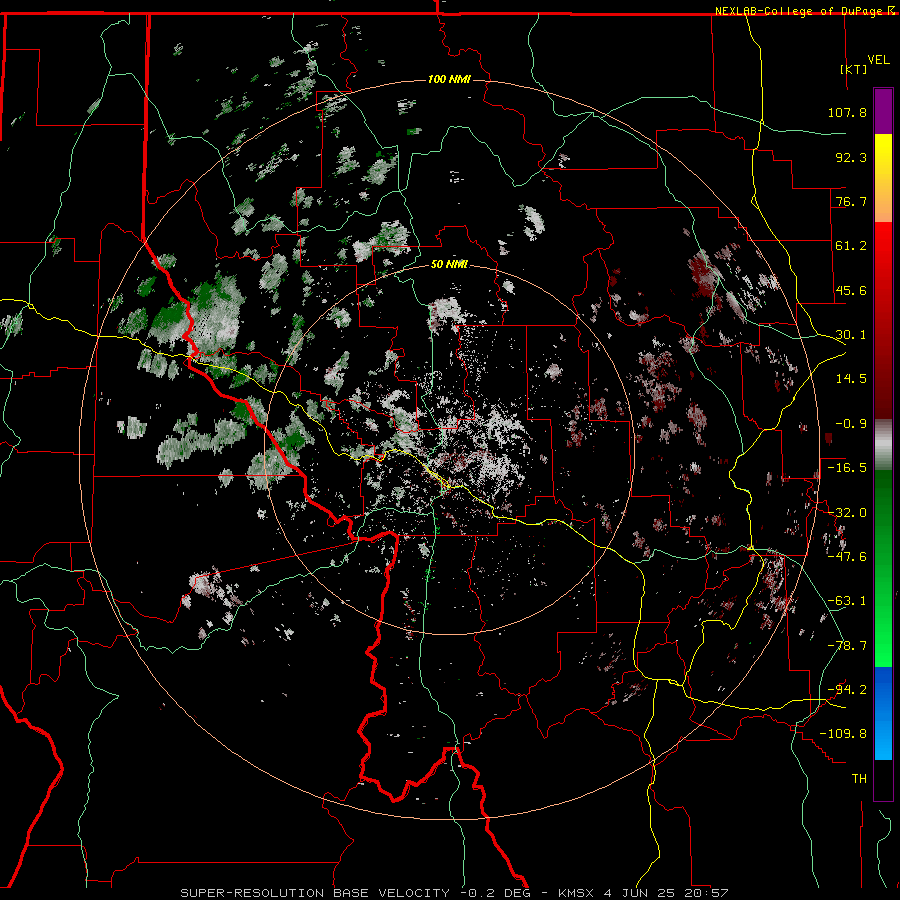Screen dimensions: 900x900
Task: Click the purple top segment of color bar
Action: pyautogui.click(x=883, y=111)
